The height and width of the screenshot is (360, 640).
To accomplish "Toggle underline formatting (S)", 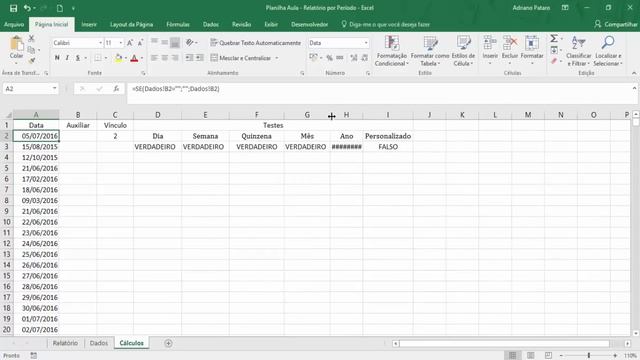I will (78, 58).
